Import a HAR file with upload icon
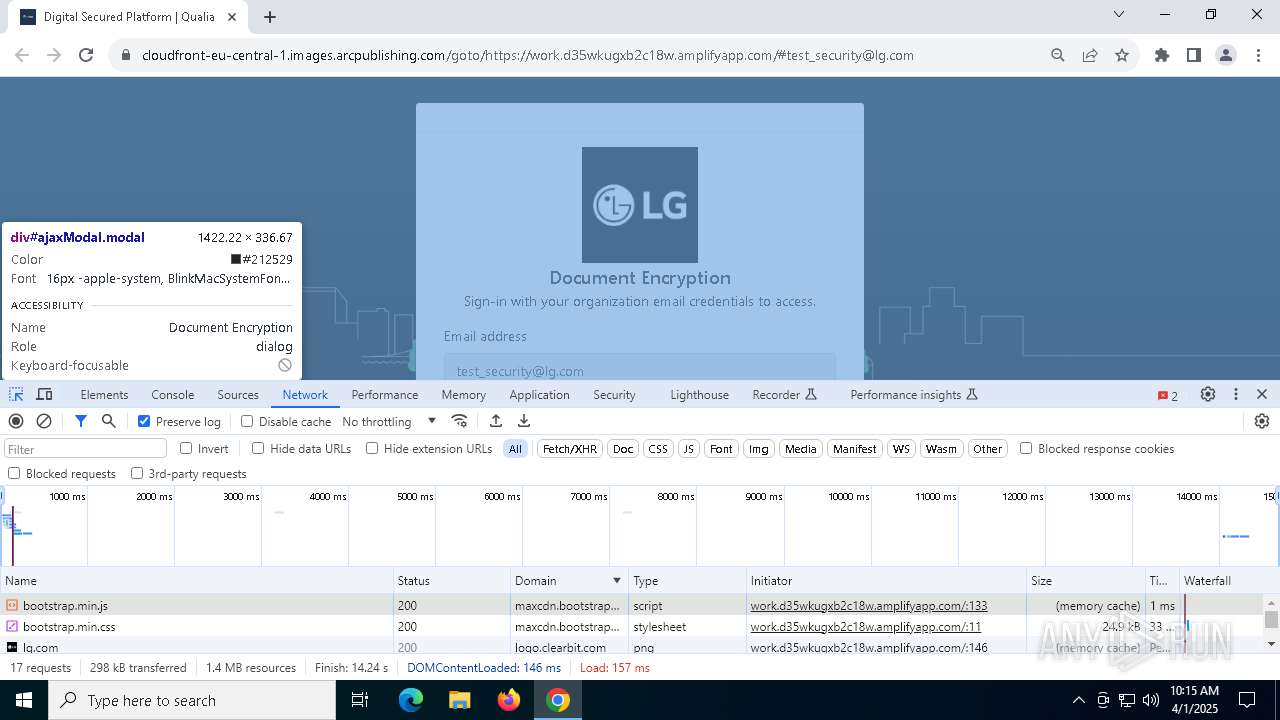1280x720 pixels. 496,421
